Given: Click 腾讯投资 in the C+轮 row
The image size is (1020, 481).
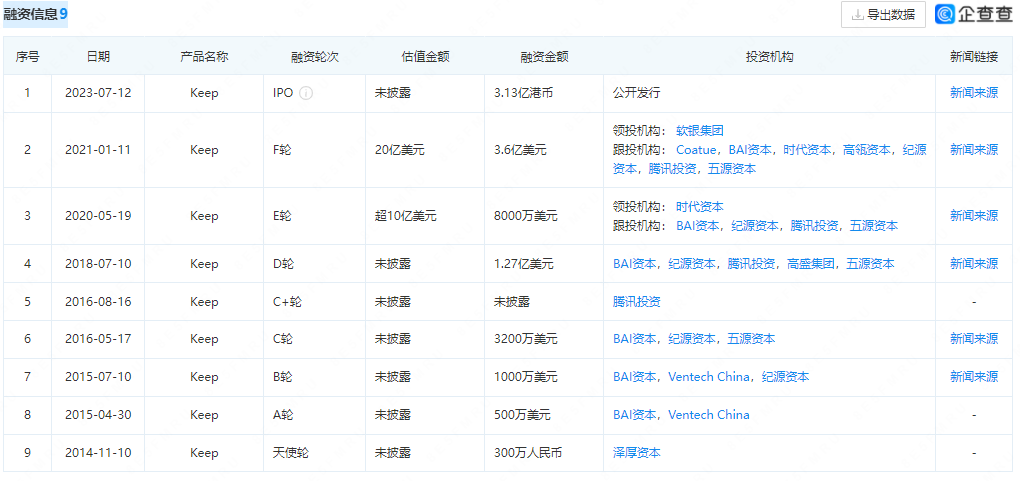Looking at the screenshot, I should coord(637,301).
